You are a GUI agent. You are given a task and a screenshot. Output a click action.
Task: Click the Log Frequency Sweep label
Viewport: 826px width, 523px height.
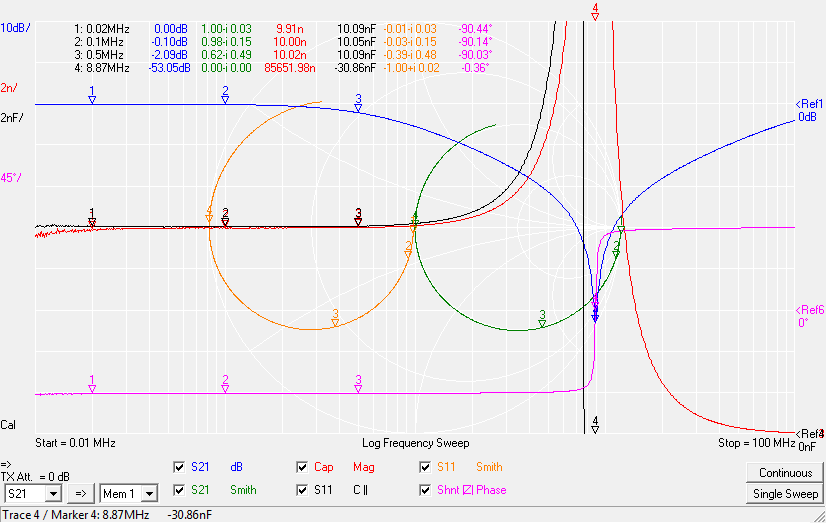[x=416, y=443]
